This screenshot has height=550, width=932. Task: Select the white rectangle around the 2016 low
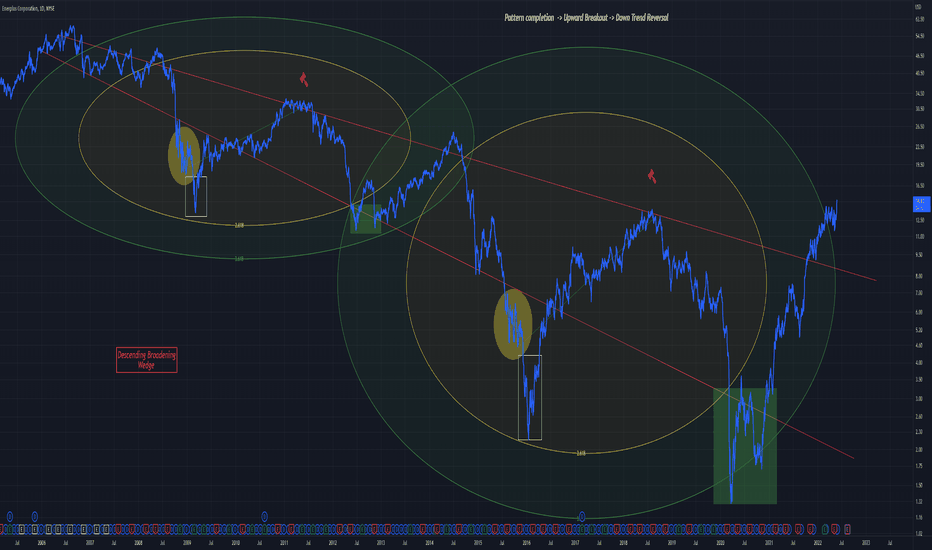[530, 397]
